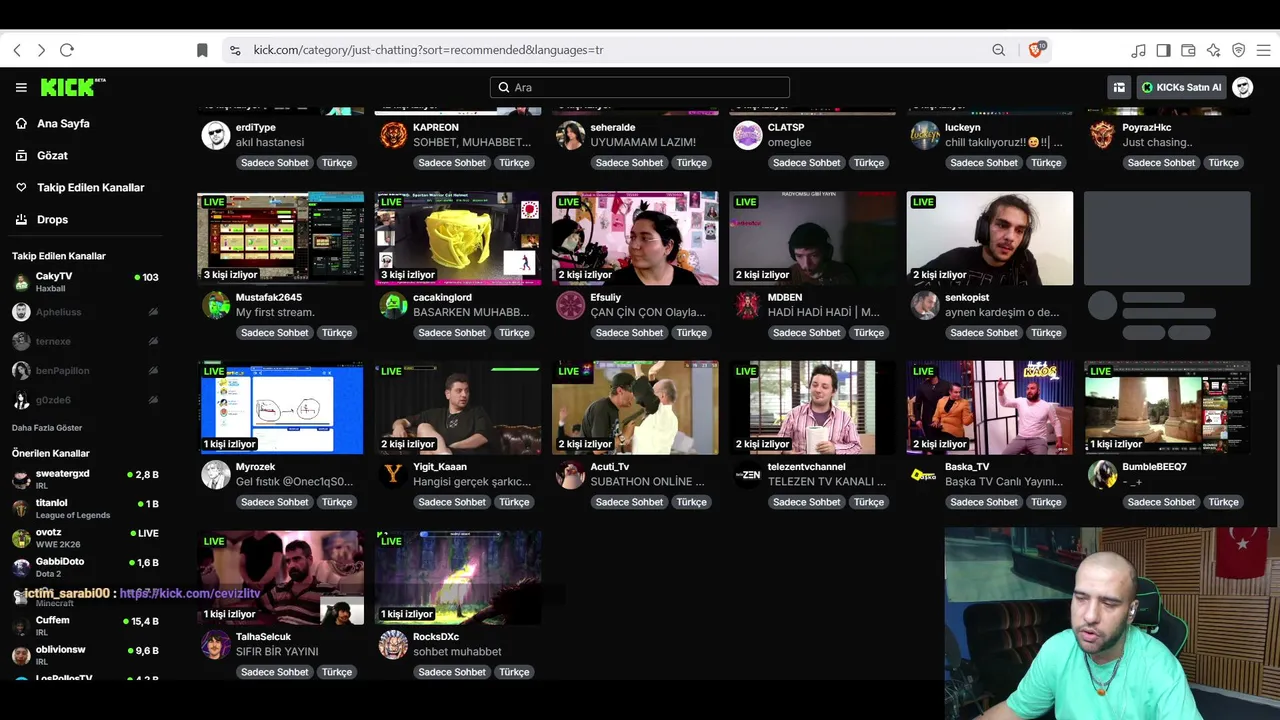Image resolution: width=1280 pixels, height=720 pixels.
Task: Click the Mustafak2645 channel avatar
Action: (216, 305)
